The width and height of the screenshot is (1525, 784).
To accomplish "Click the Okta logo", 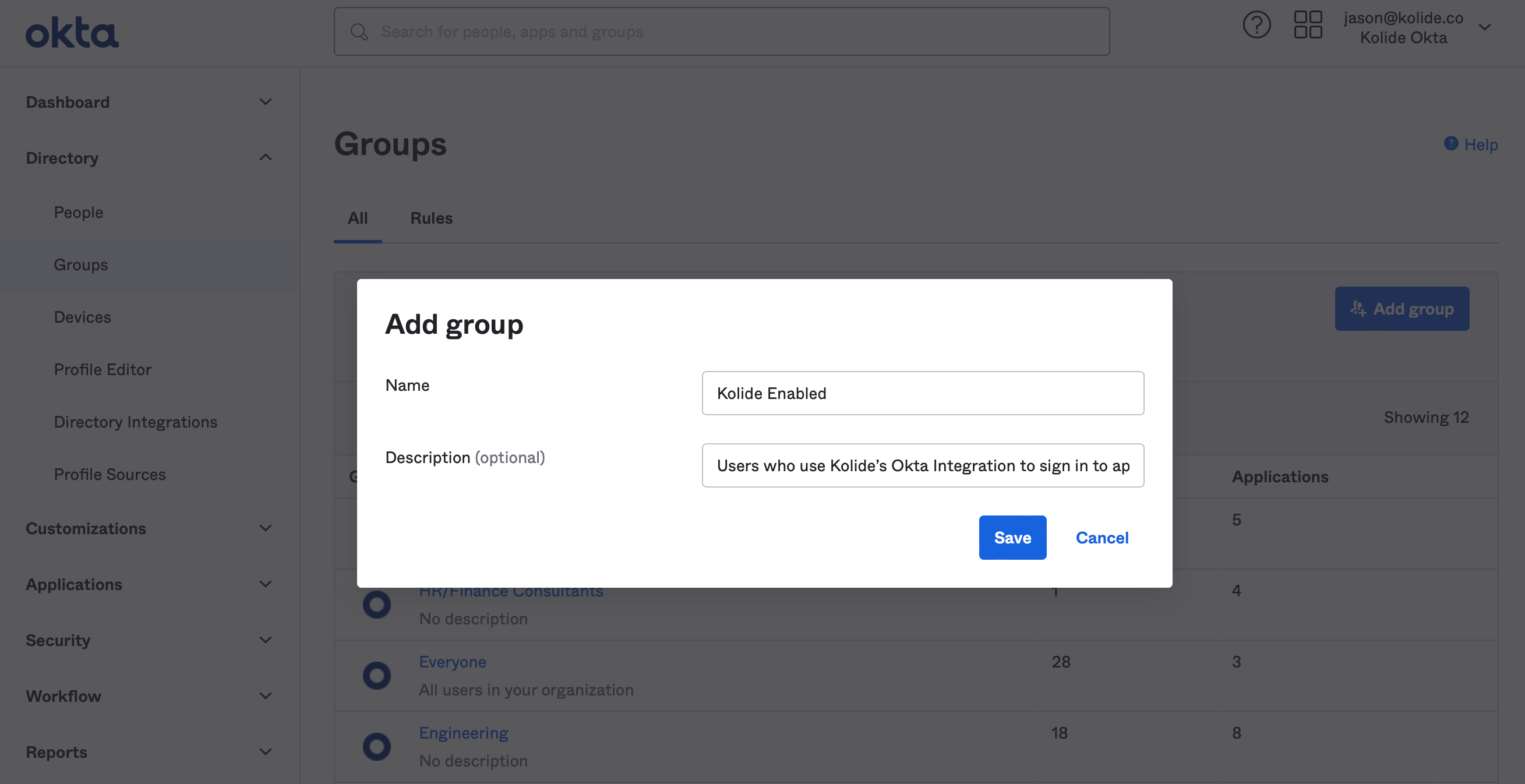I will (72, 33).
